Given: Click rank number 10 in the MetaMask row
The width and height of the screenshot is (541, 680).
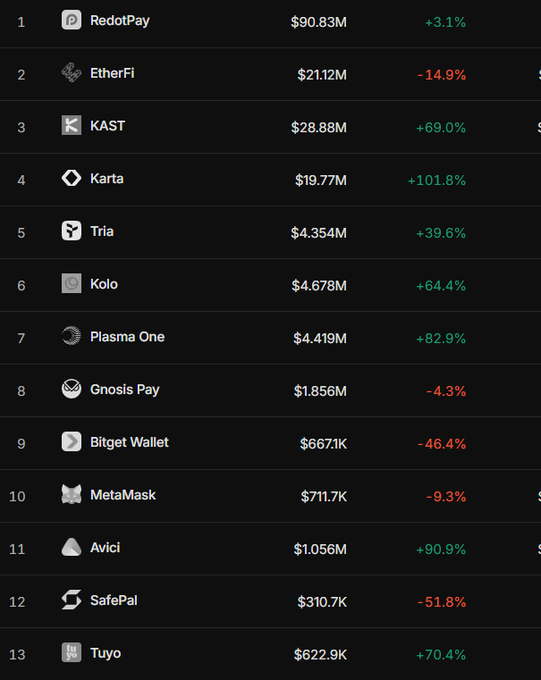Looking at the screenshot, I should tap(17, 496).
